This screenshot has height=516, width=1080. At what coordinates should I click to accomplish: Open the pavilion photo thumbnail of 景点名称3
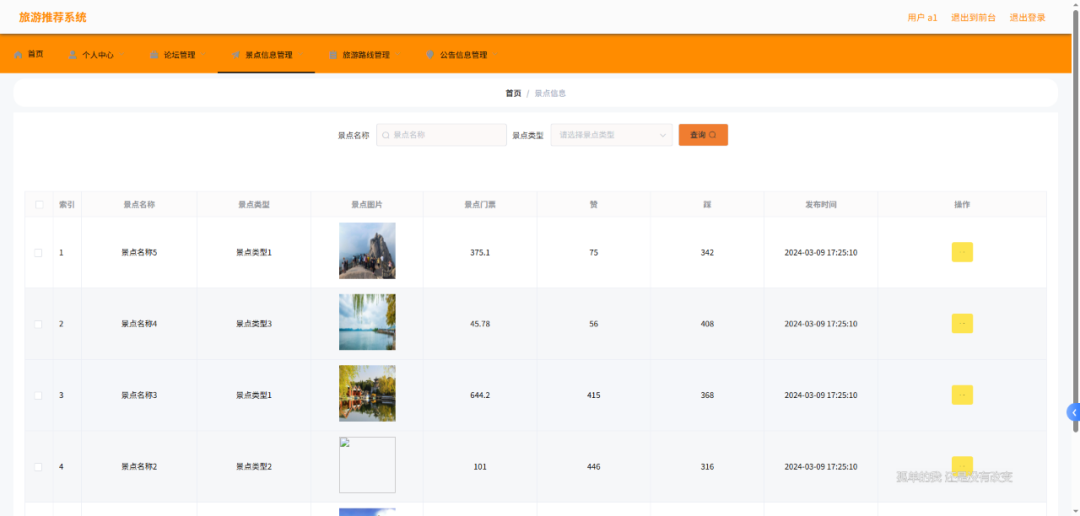pos(367,393)
